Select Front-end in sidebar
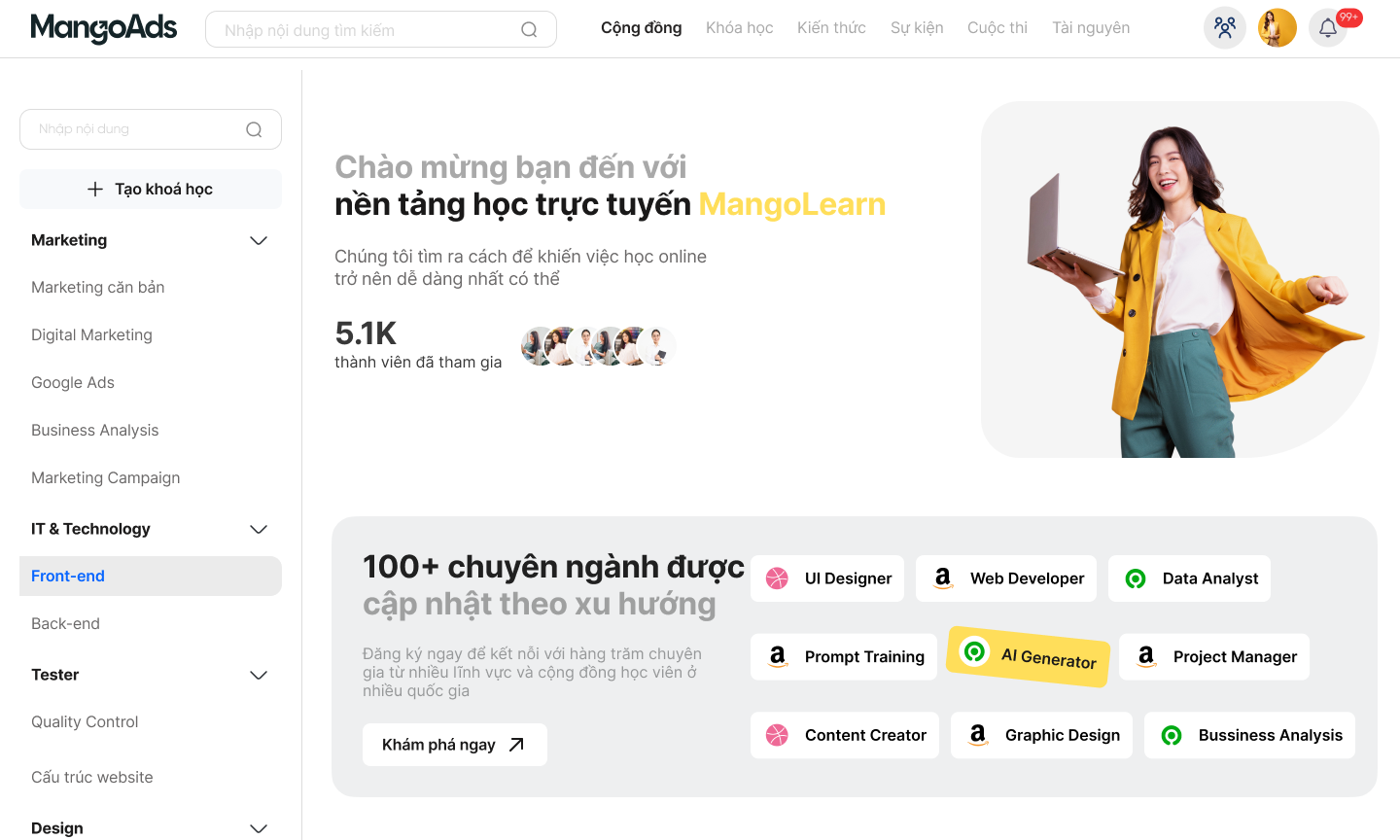The image size is (1400, 840). click(x=151, y=577)
